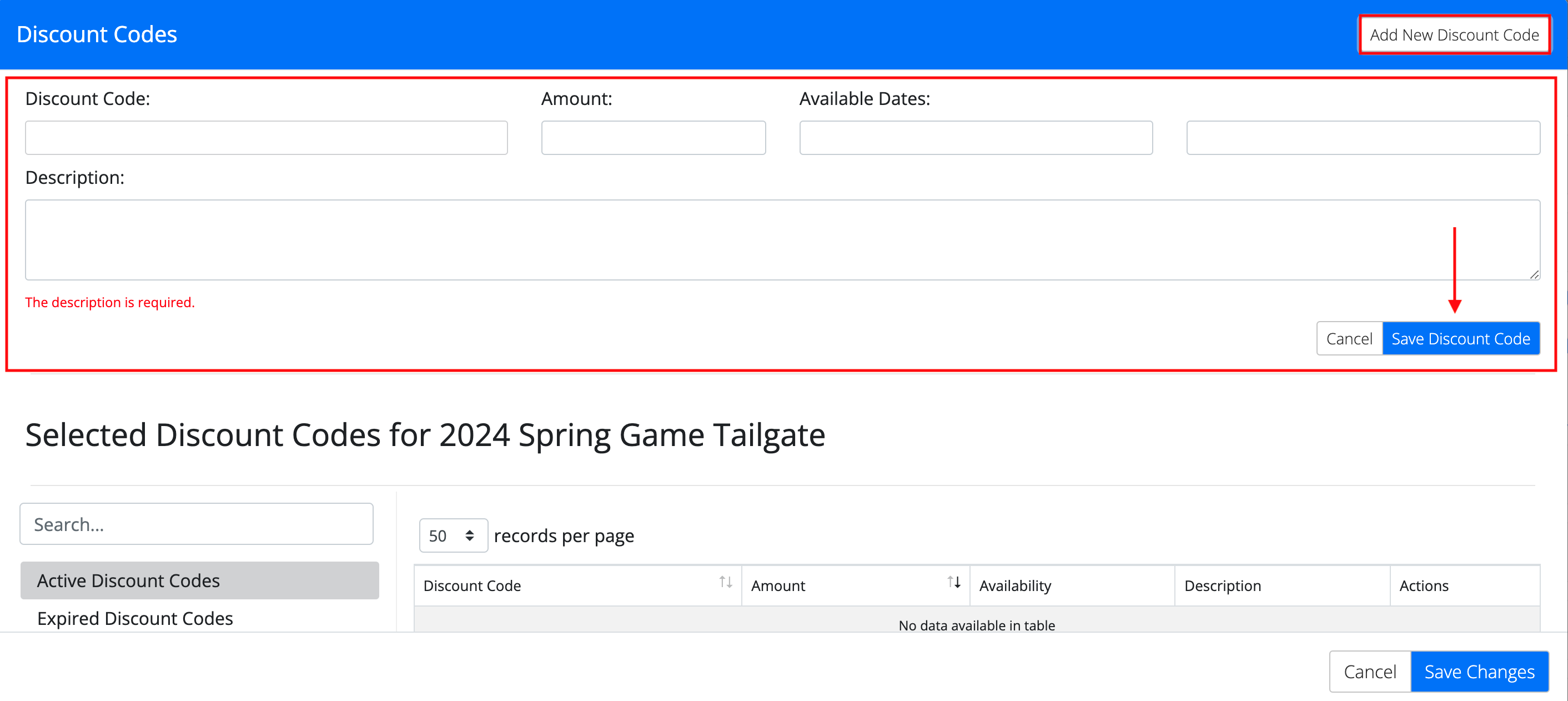Click inside the Description textarea
Viewport: 1568px width, 701px height.
[x=782, y=240]
